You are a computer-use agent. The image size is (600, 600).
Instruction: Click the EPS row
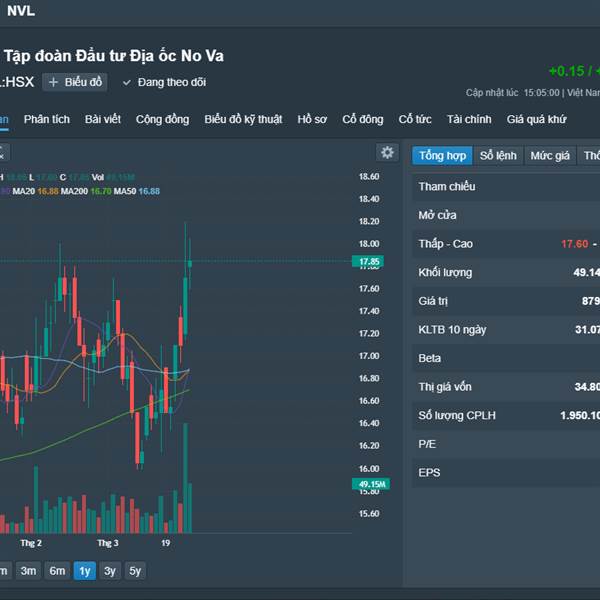pos(506,473)
